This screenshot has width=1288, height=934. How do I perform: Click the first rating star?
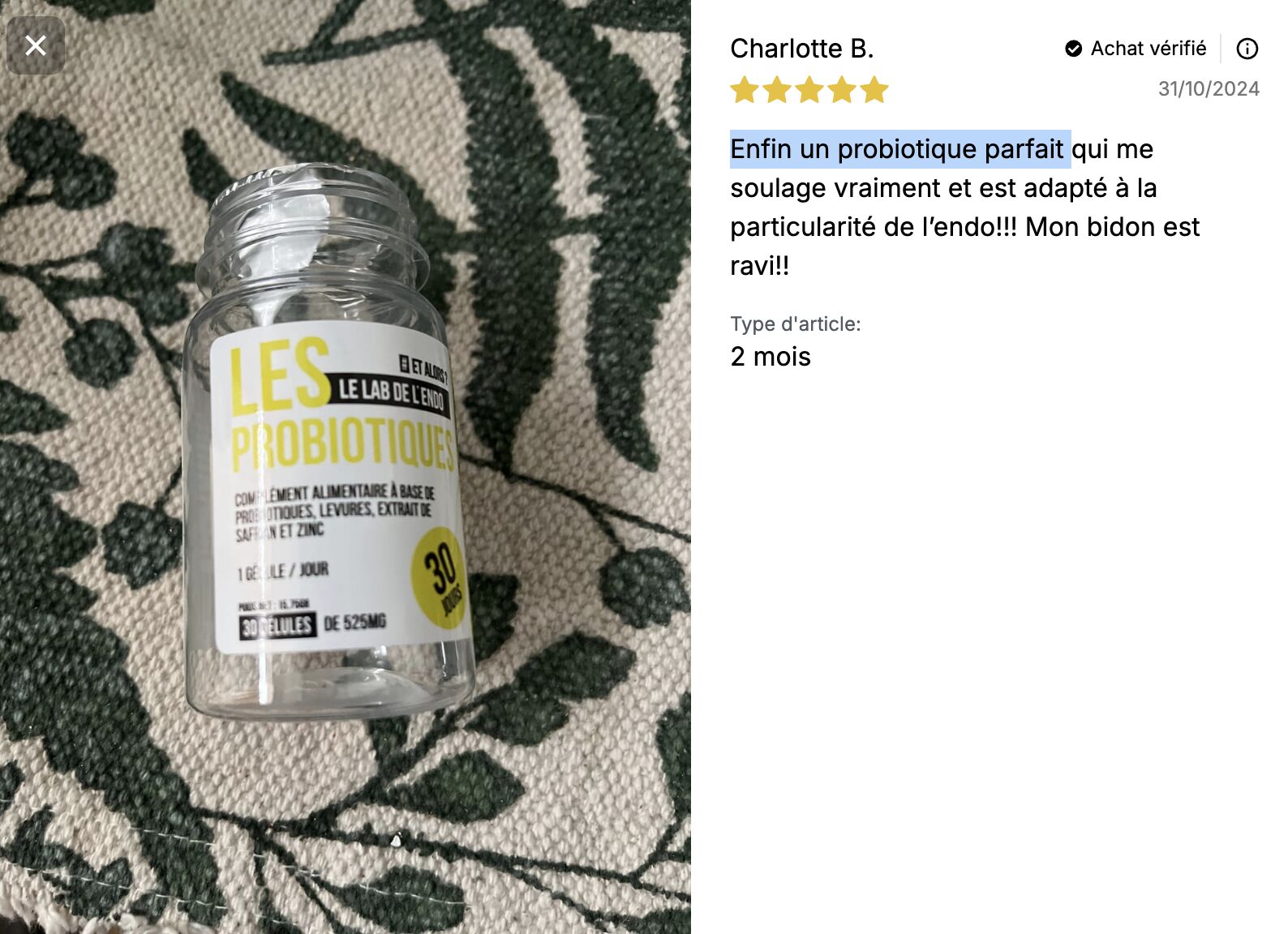(x=744, y=89)
